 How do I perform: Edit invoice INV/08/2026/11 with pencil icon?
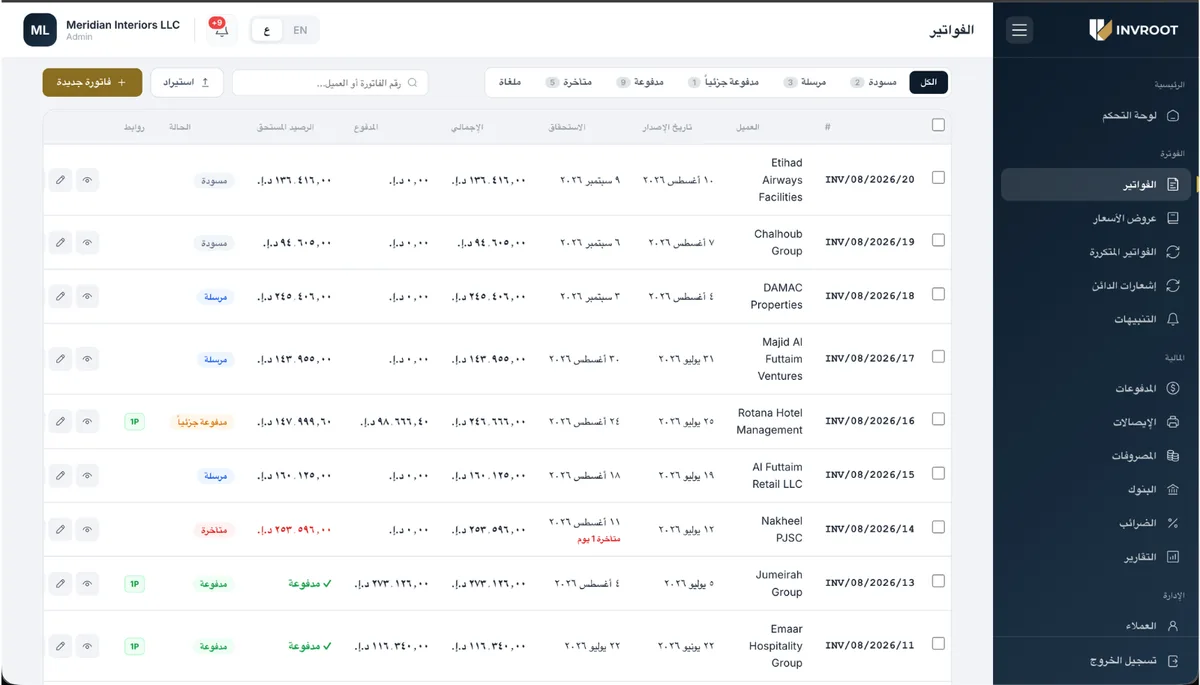tap(60, 646)
